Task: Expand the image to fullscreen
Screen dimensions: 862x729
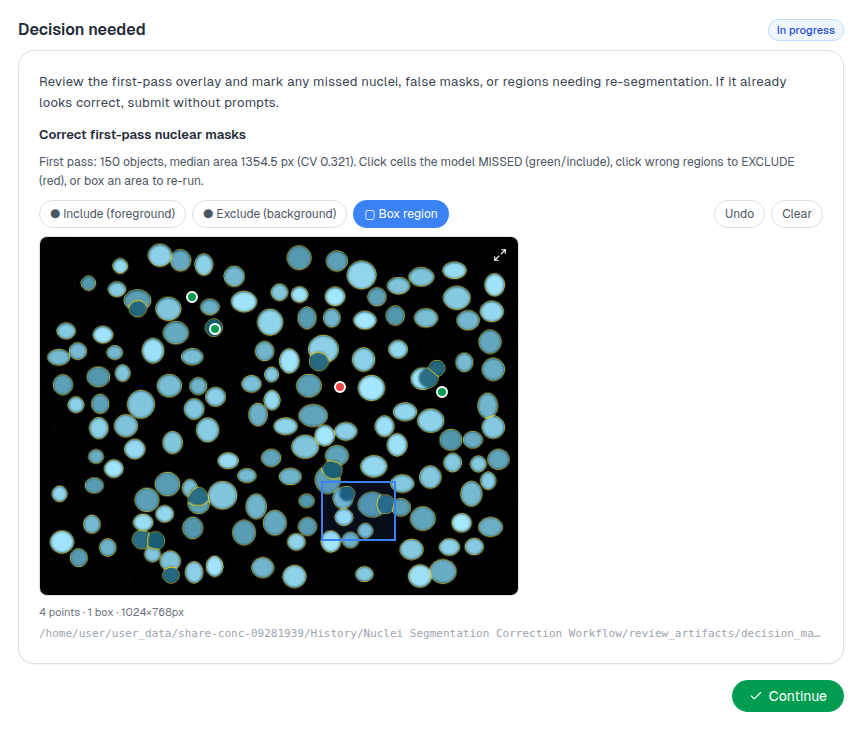Action: point(499,255)
